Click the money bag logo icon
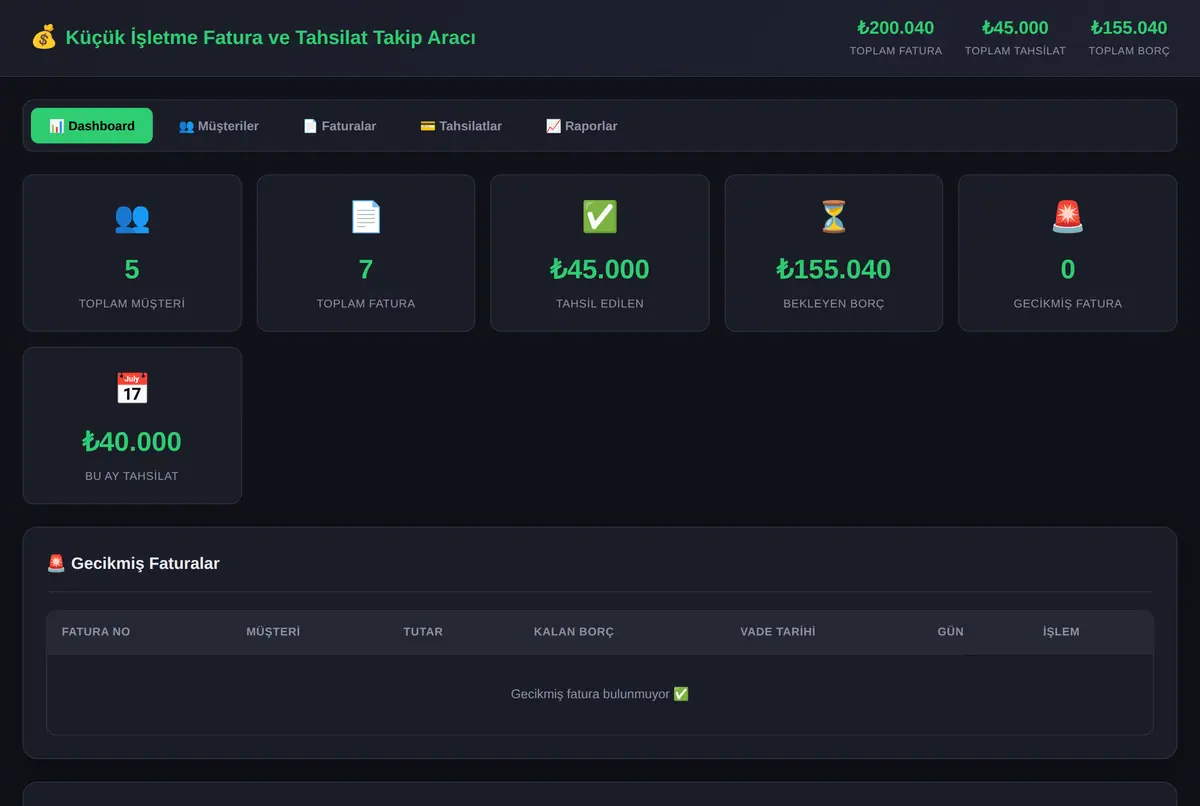Image resolution: width=1200 pixels, height=806 pixels. point(44,38)
